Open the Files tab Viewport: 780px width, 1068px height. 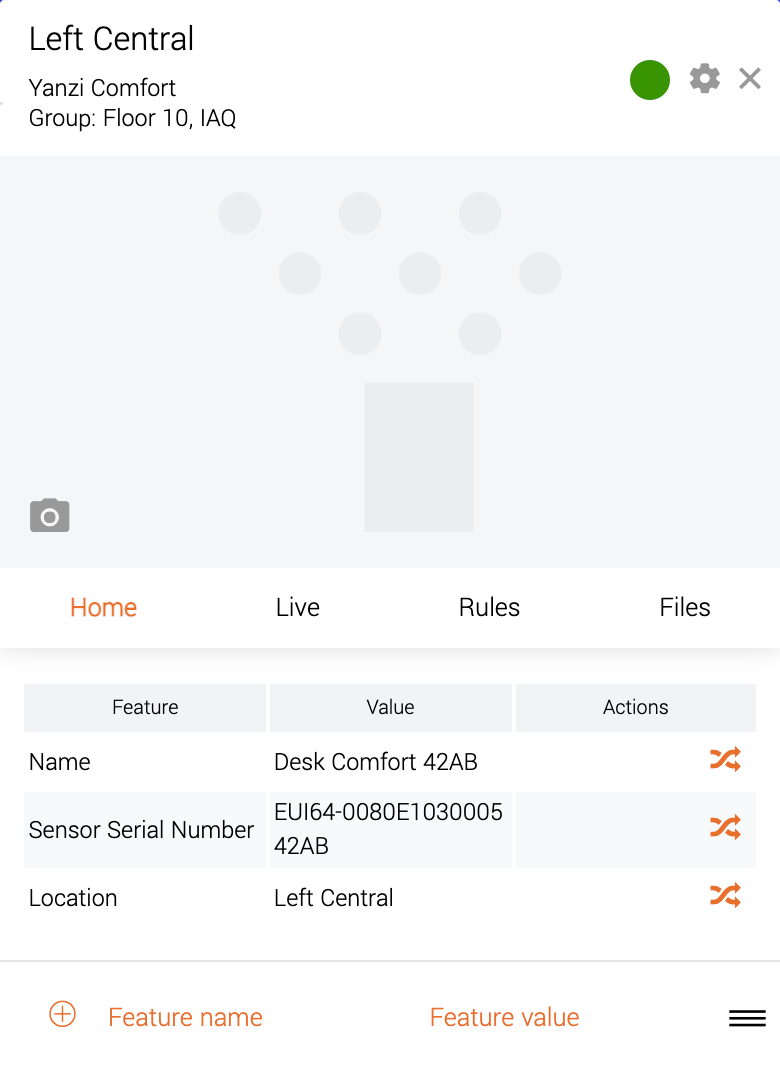[685, 608]
